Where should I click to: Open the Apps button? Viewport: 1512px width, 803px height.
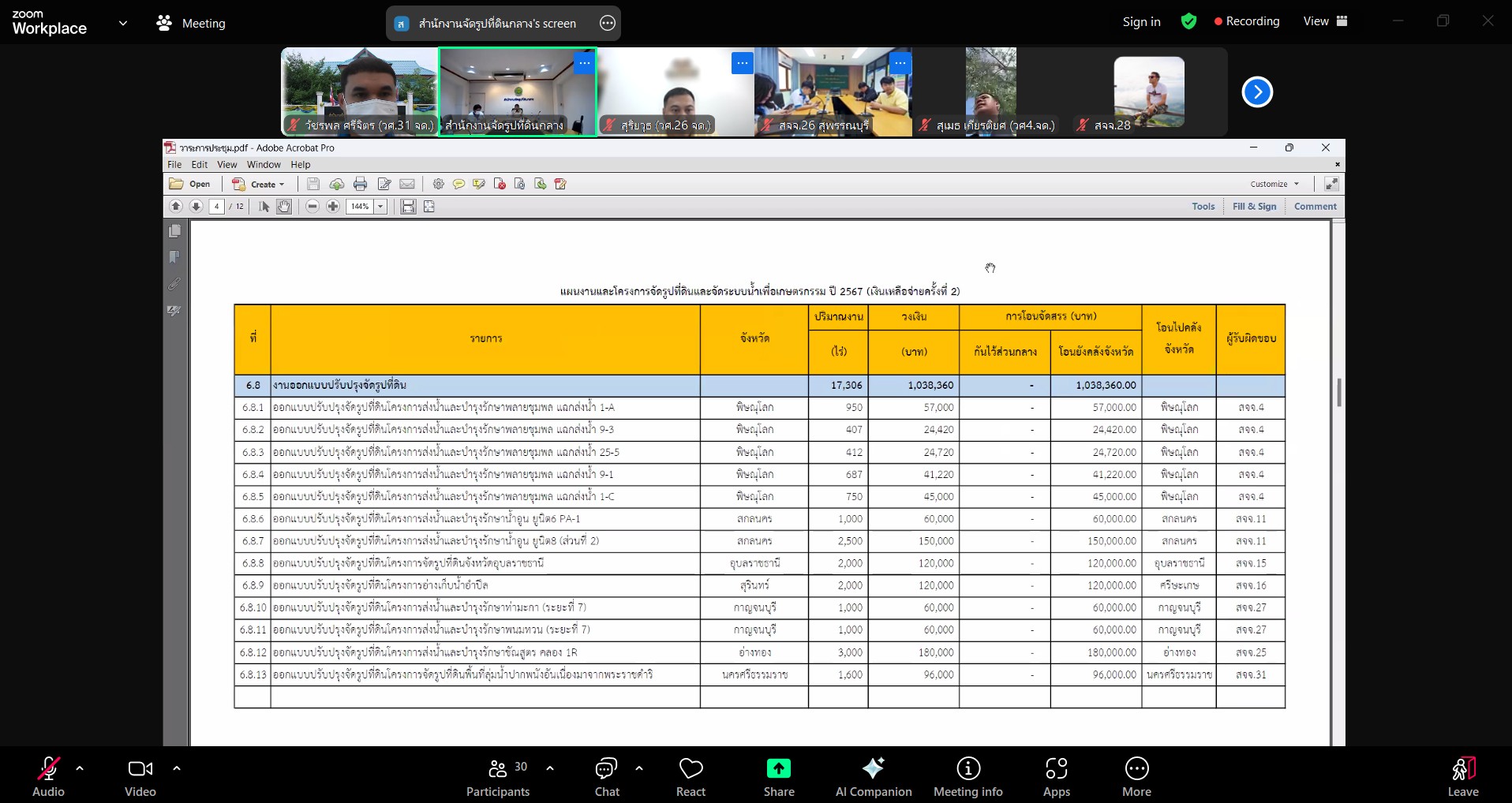(1057, 777)
